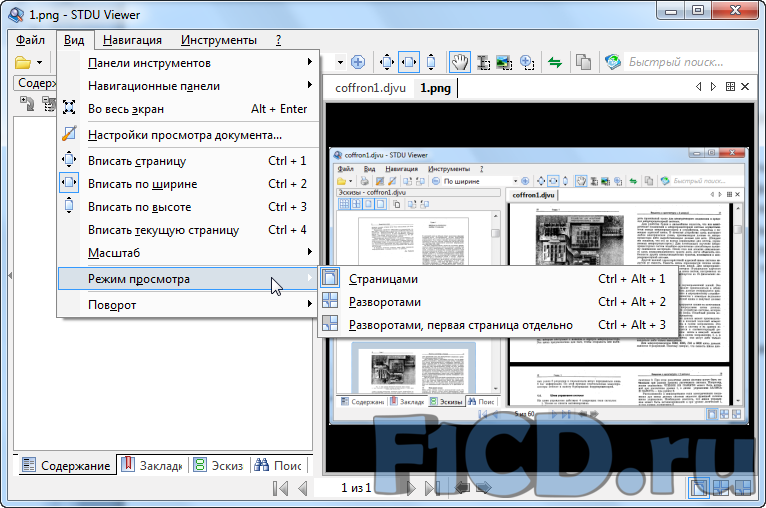Jump to the first page button
This screenshot has height=508, width=766.
(280, 488)
